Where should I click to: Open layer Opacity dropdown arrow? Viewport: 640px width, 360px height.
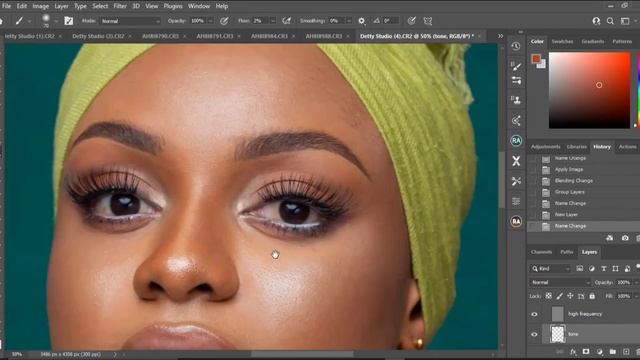click(635, 282)
